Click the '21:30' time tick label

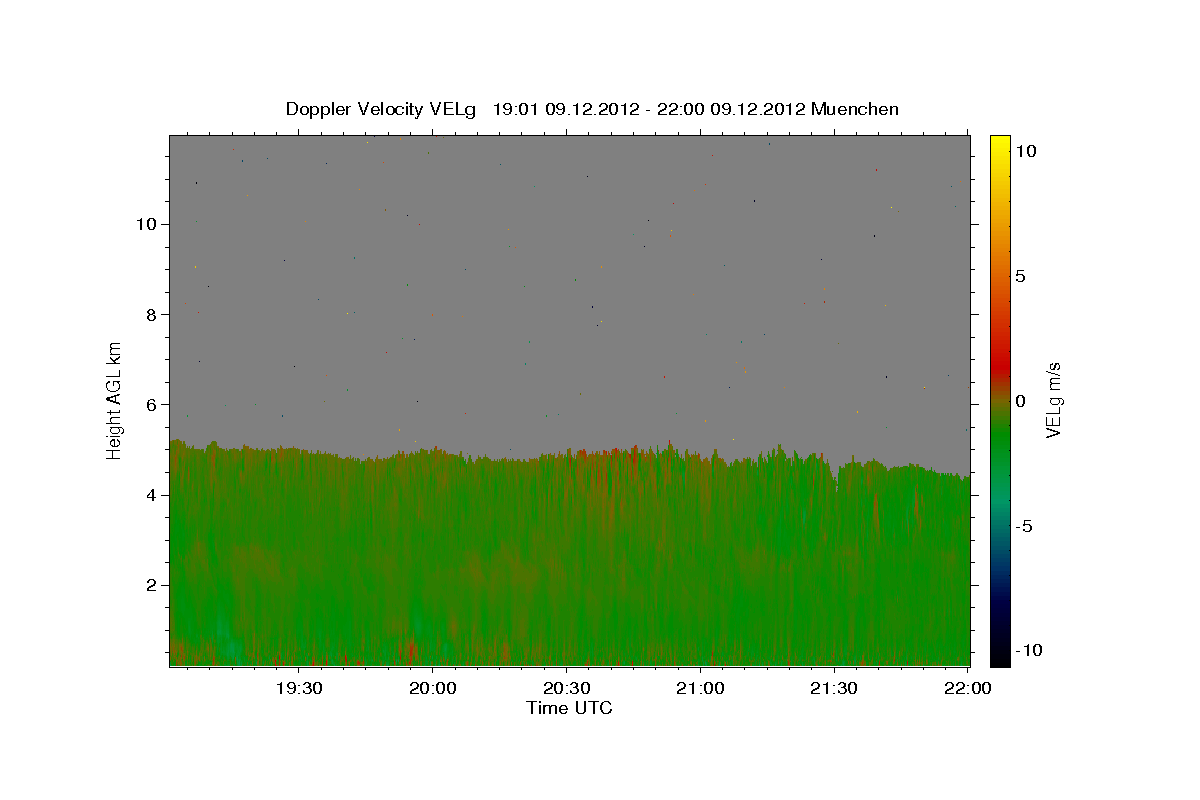coord(833,688)
